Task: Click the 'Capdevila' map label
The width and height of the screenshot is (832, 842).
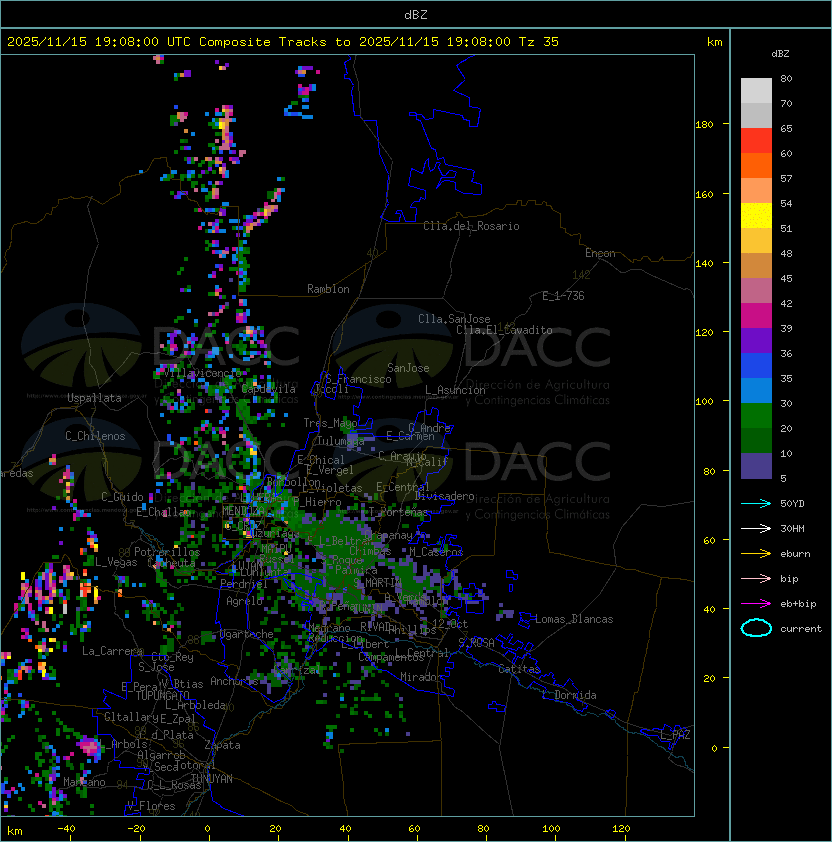Action: pos(269,389)
